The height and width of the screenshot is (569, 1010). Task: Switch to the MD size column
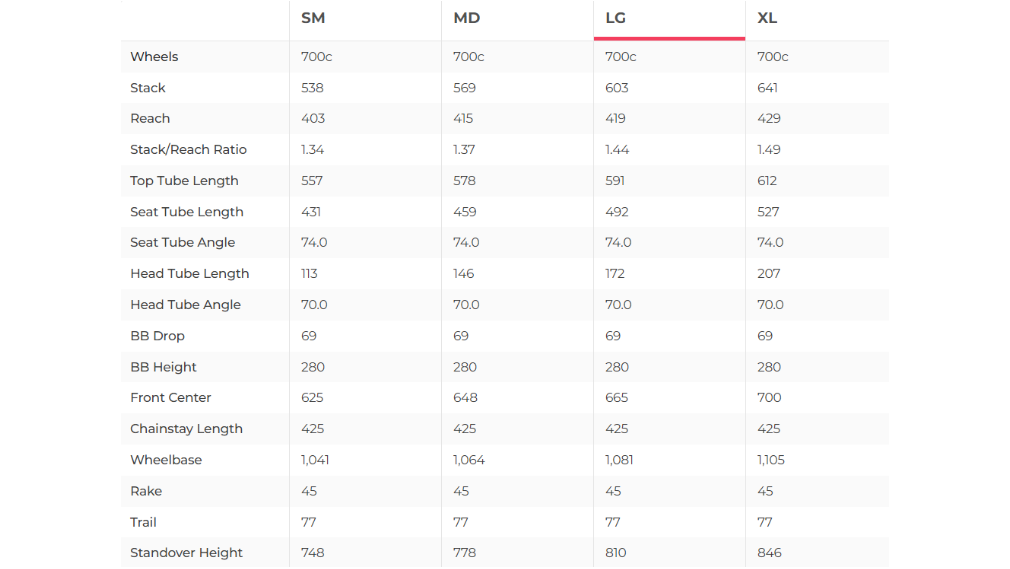pyautogui.click(x=467, y=18)
